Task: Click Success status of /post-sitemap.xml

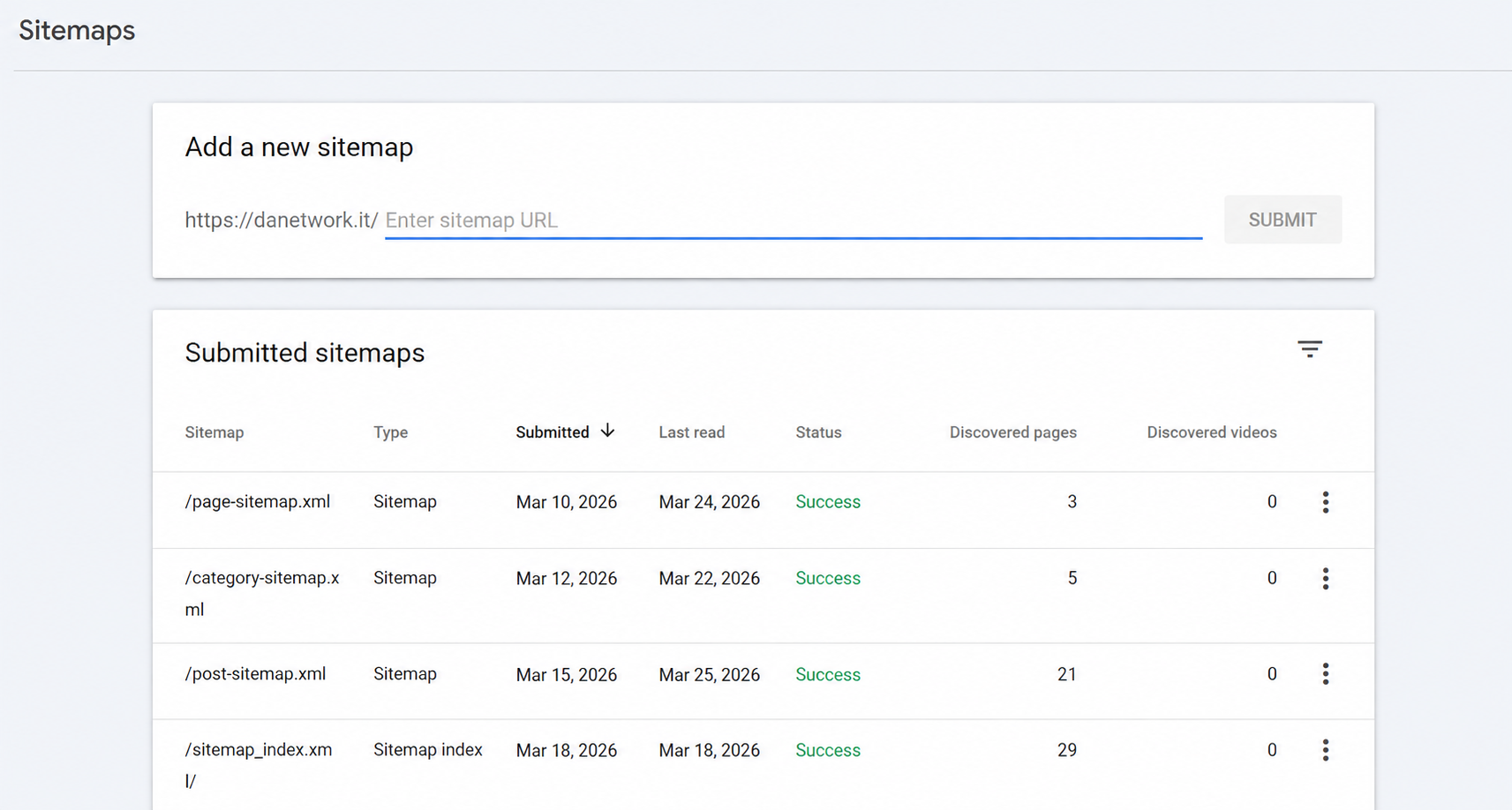Action: coord(828,675)
